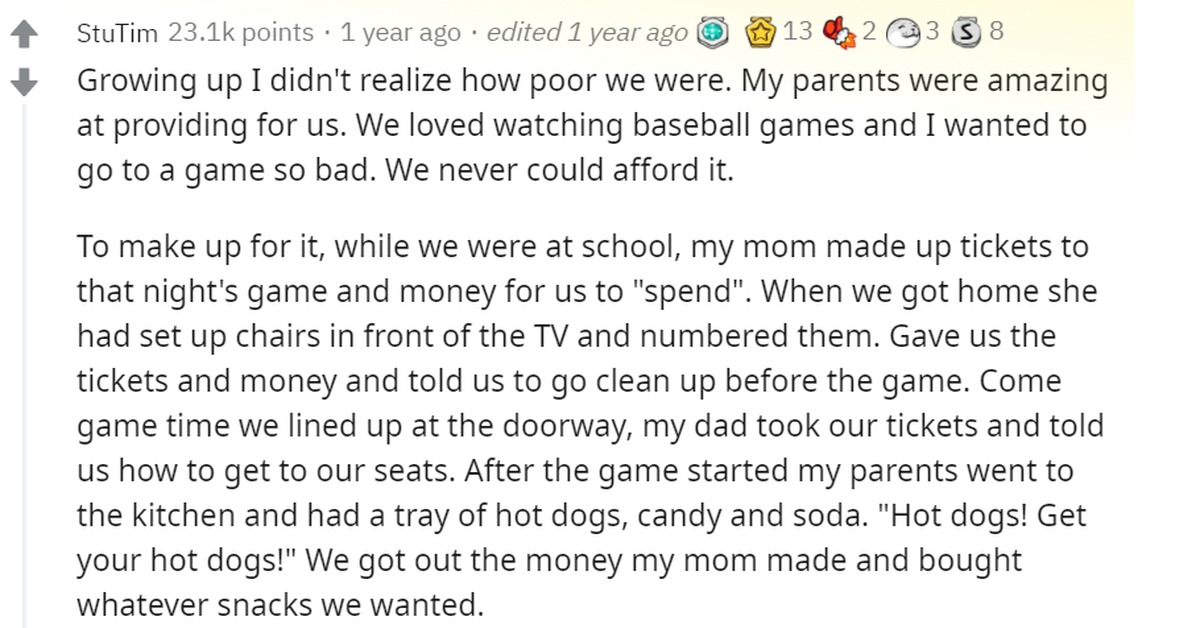Image resolution: width=1200 pixels, height=628 pixels.
Task: Click the rocket award icon
Action: [x=838, y=32]
